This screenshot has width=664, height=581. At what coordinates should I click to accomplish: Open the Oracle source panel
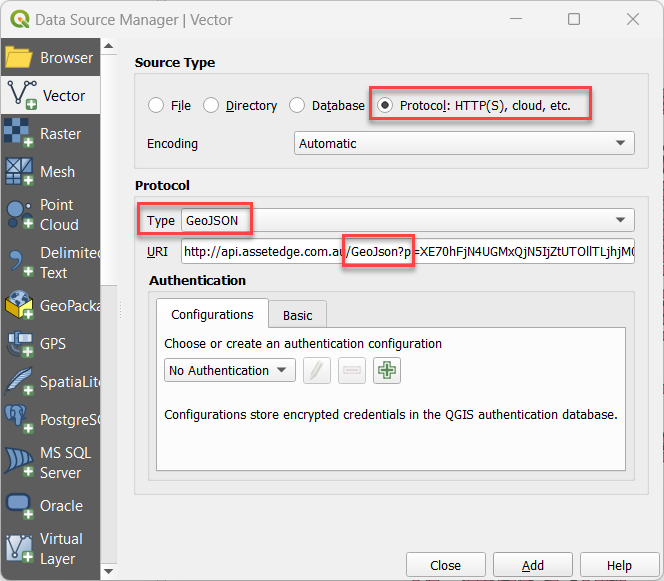click(x=50, y=505)
